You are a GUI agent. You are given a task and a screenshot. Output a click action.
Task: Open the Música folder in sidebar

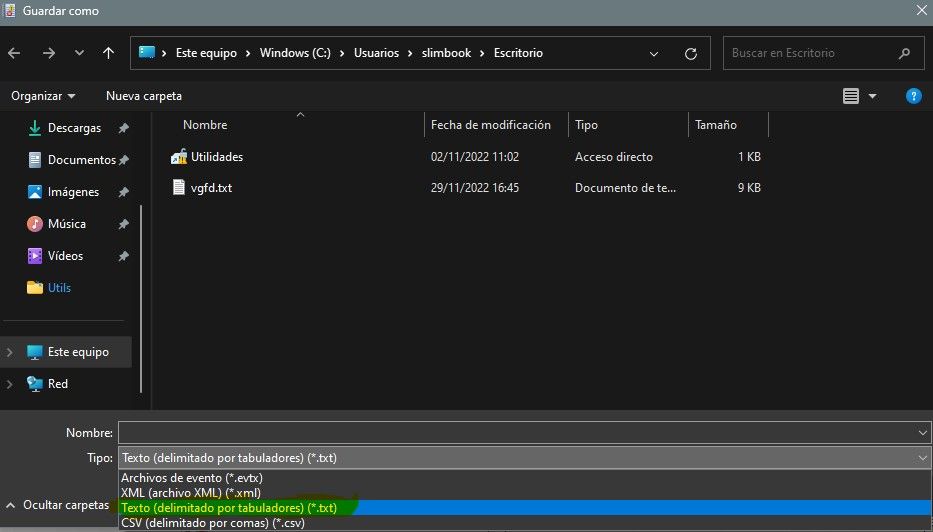click(66, 224)
